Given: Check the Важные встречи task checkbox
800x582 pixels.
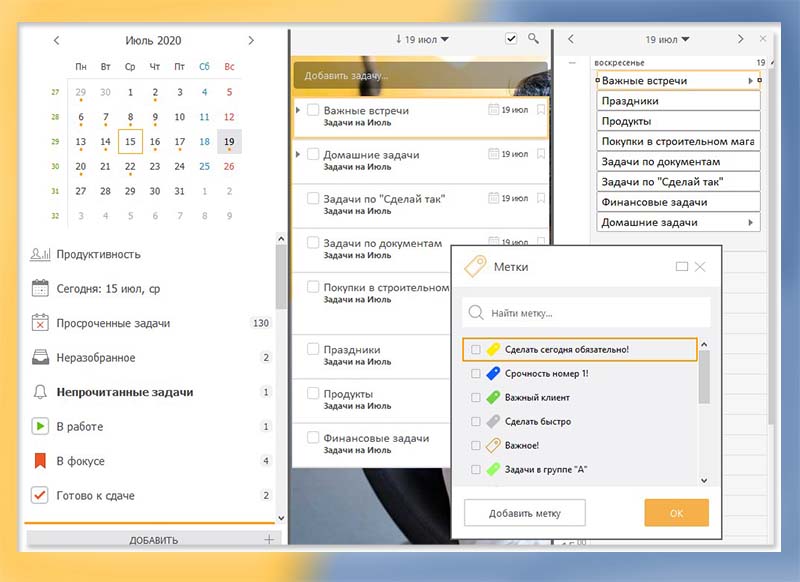Looking at the screenshot, I should pyautogui.click(x=313, y=110).
